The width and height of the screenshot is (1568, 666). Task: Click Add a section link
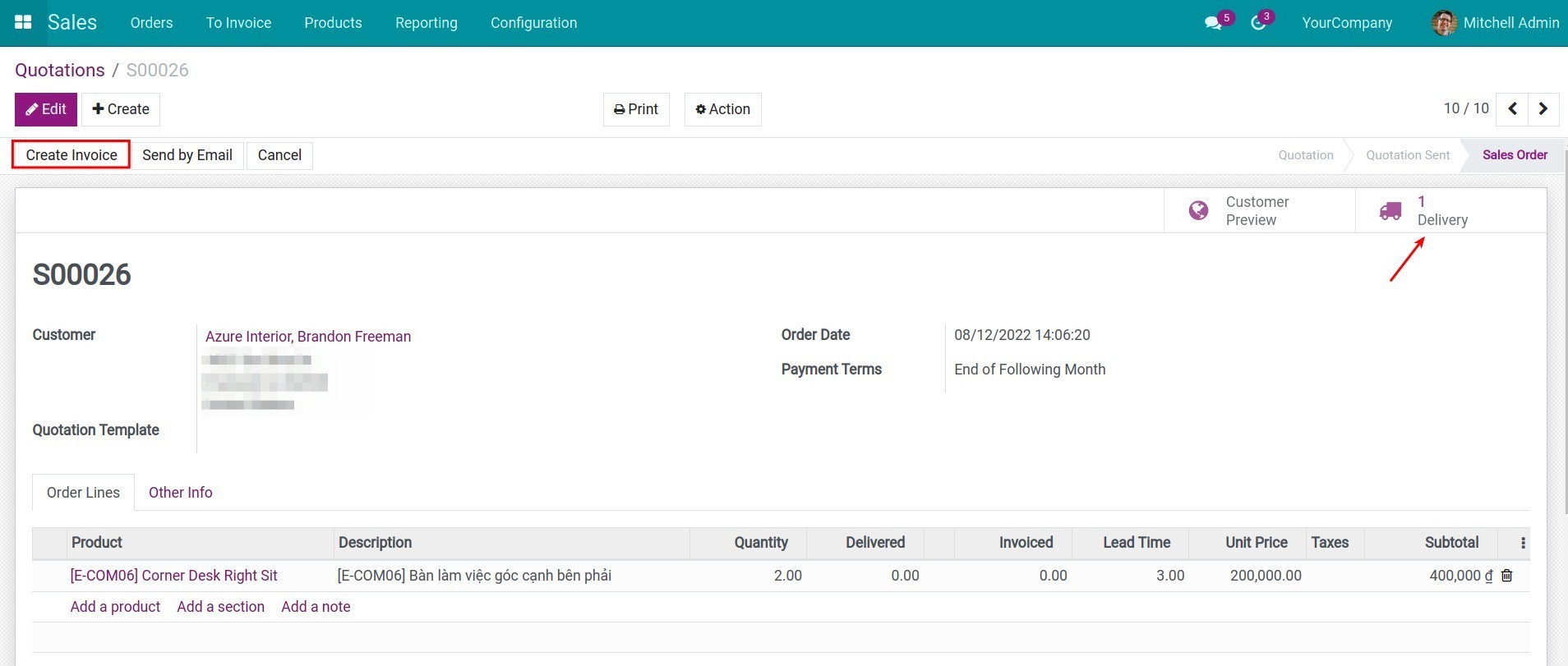point(220,607)
